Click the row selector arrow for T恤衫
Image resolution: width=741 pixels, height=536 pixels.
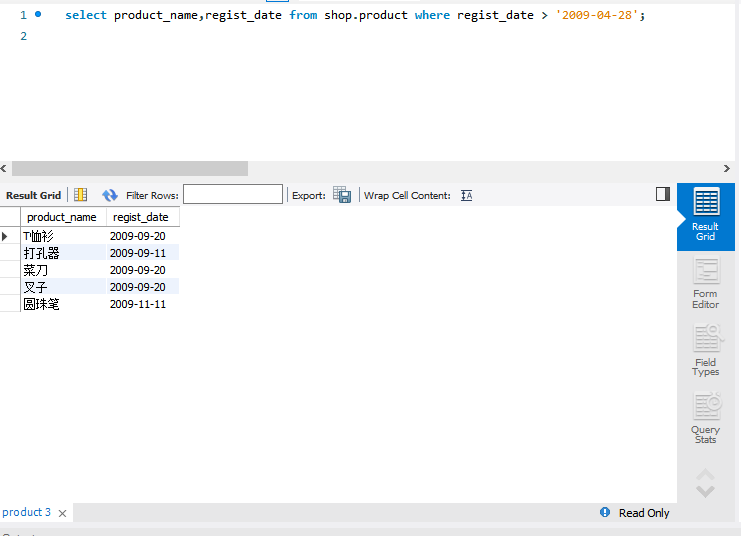[x=5, y=236]
